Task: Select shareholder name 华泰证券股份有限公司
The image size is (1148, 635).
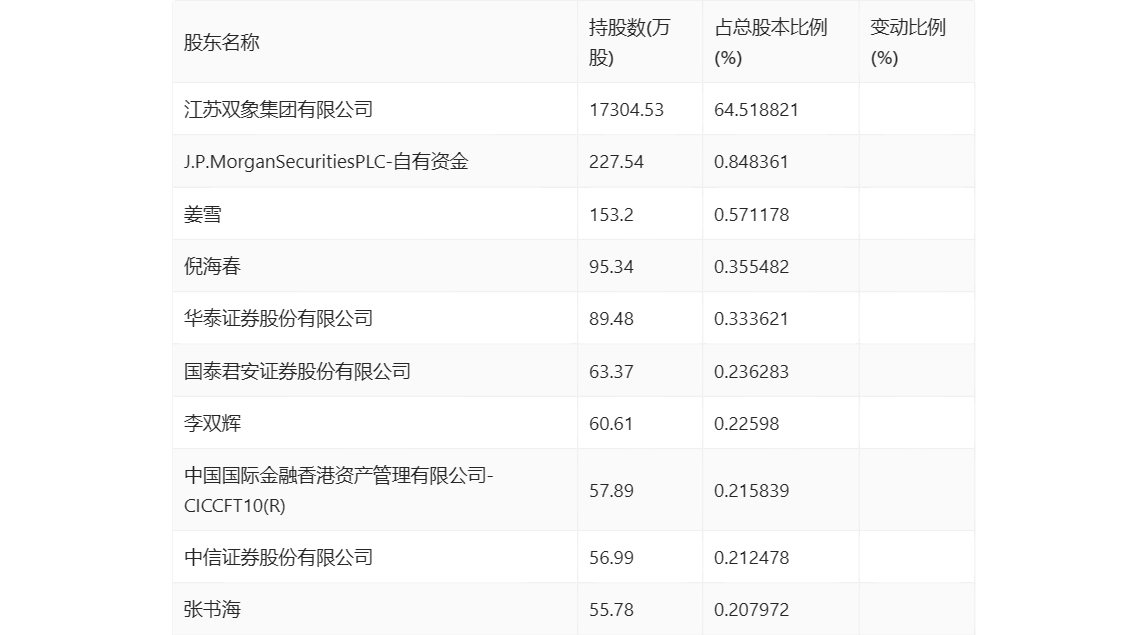Action: pyautogui.click(x=279, y=318)
